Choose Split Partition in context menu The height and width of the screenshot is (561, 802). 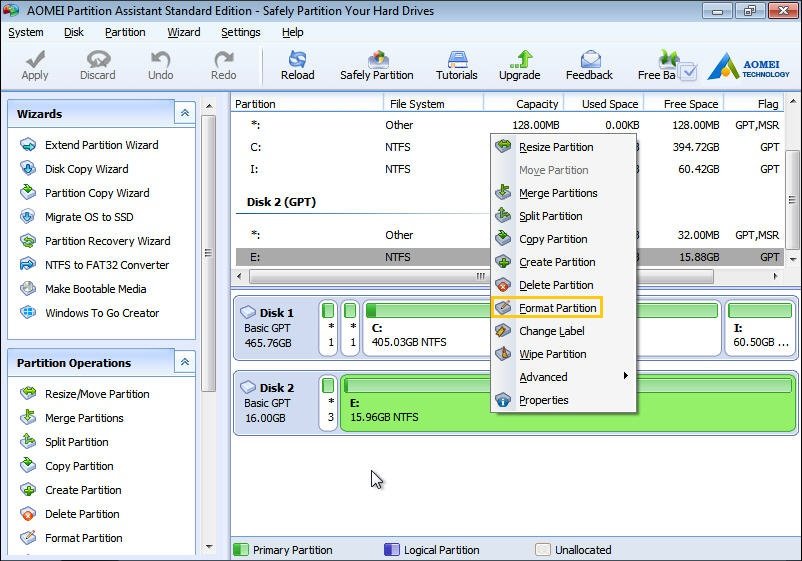(563, 216)
